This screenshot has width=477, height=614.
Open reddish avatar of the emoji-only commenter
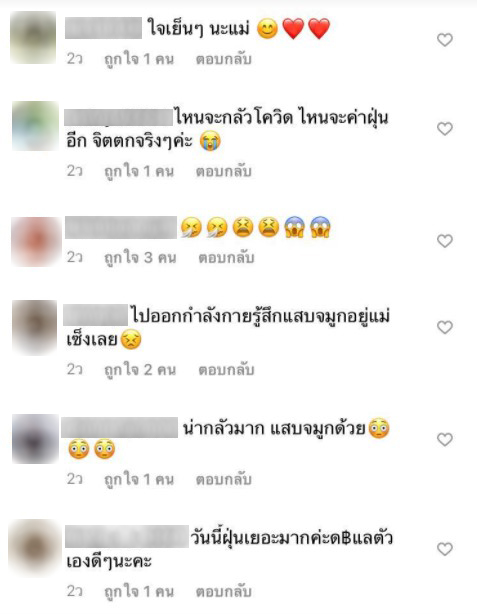tap(36, 242)
